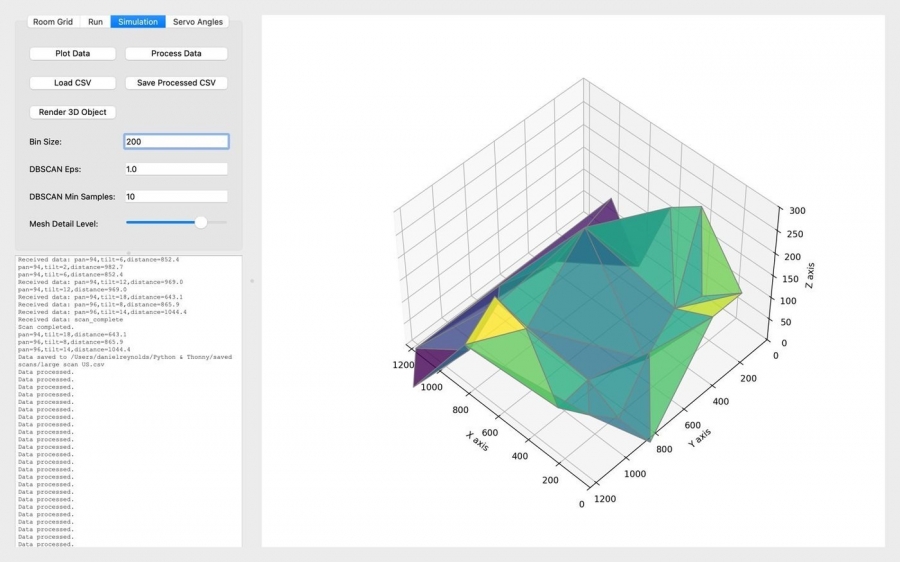Click the Z axis label on plot

[809, 276]
